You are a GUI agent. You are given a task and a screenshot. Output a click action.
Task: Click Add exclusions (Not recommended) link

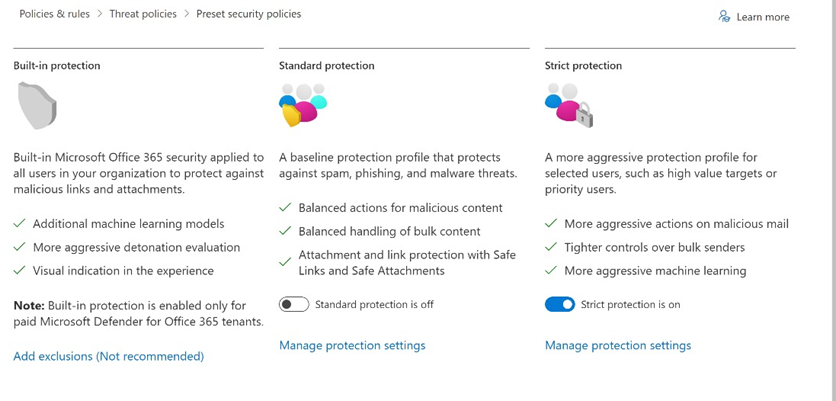(x=109, y=356)
